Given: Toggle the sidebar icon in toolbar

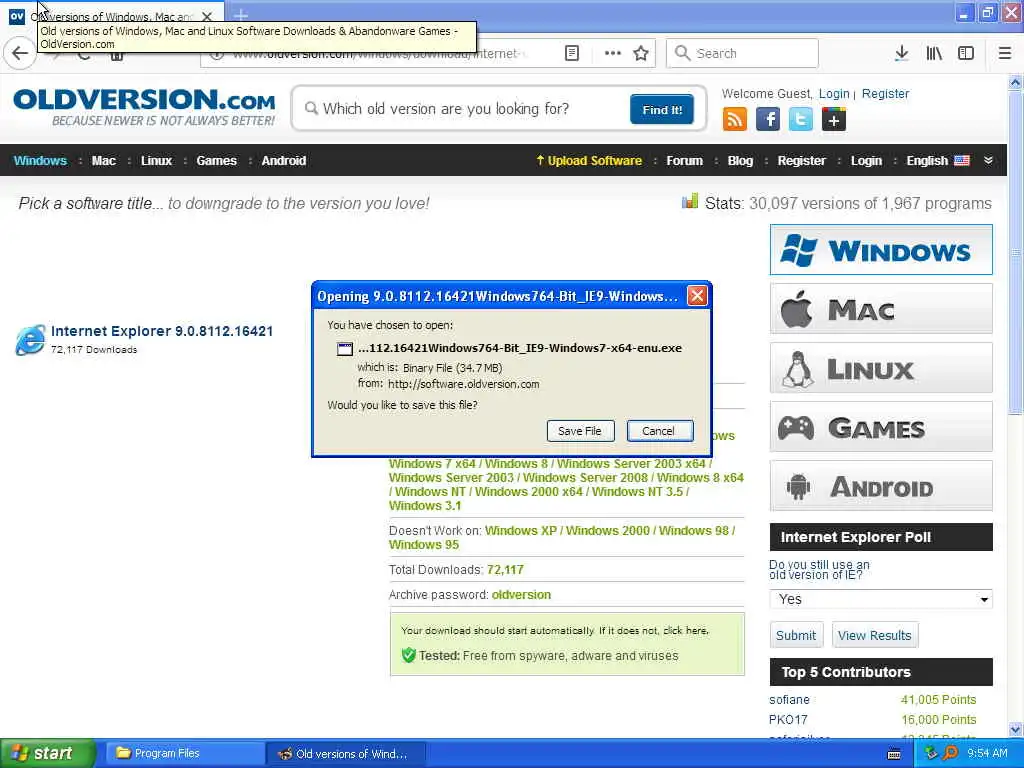Looking at the screenshot, I should tap(966, 54).
